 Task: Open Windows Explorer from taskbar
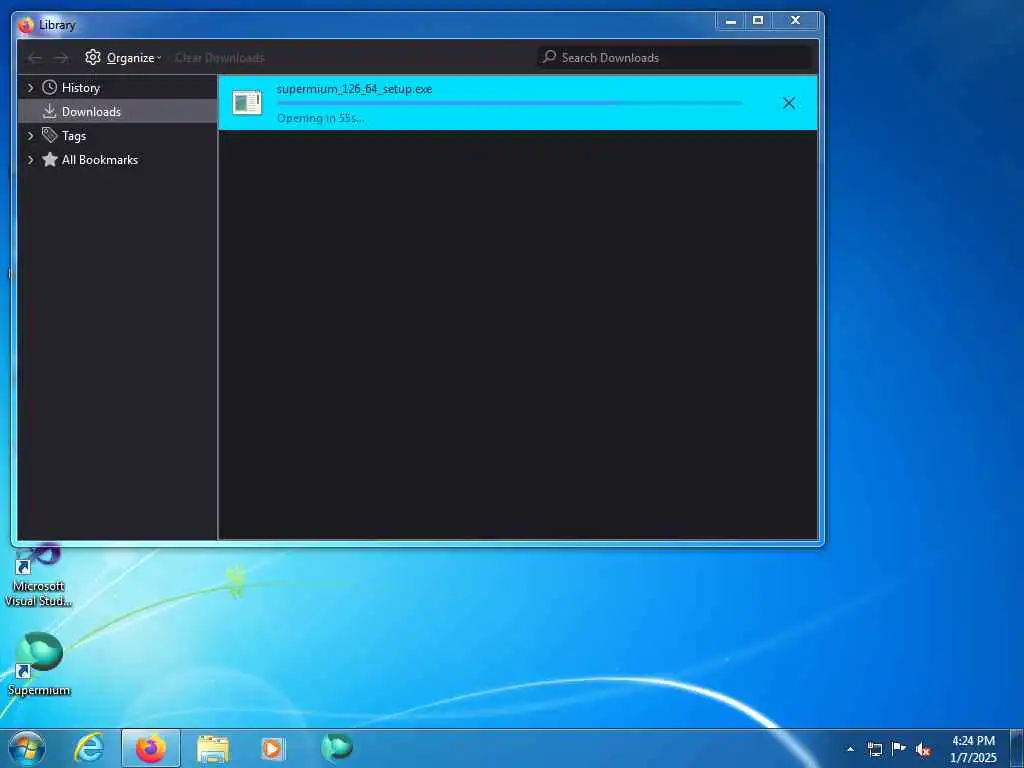point(213,749)
